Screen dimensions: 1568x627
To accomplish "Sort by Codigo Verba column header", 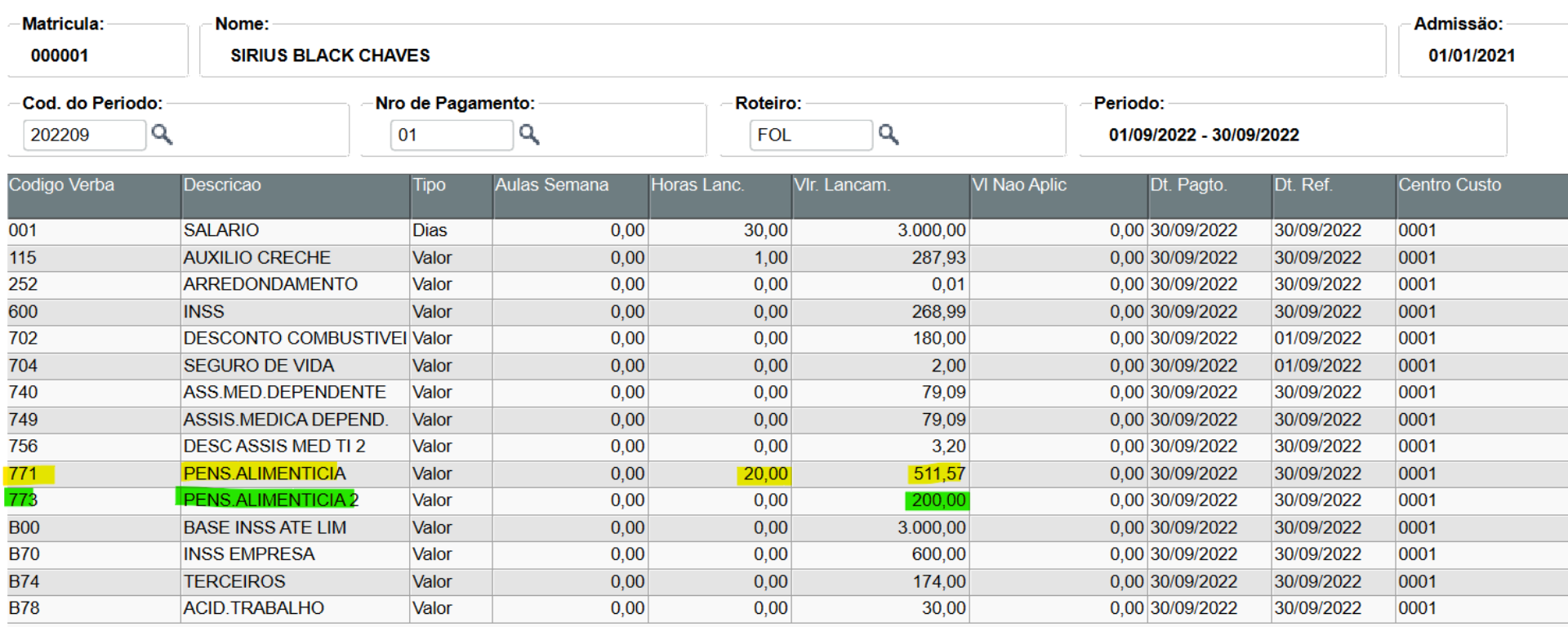I will (94, 195).
